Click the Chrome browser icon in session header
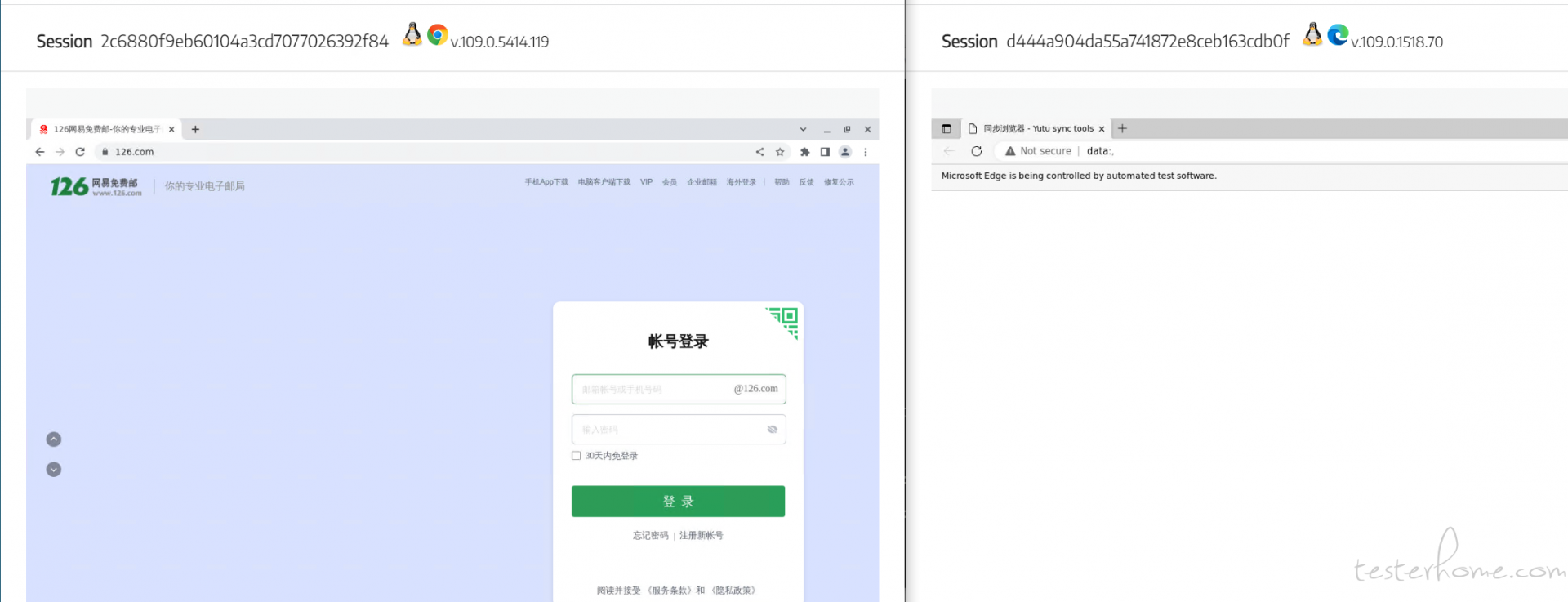1568x602 pixels. 438,34
